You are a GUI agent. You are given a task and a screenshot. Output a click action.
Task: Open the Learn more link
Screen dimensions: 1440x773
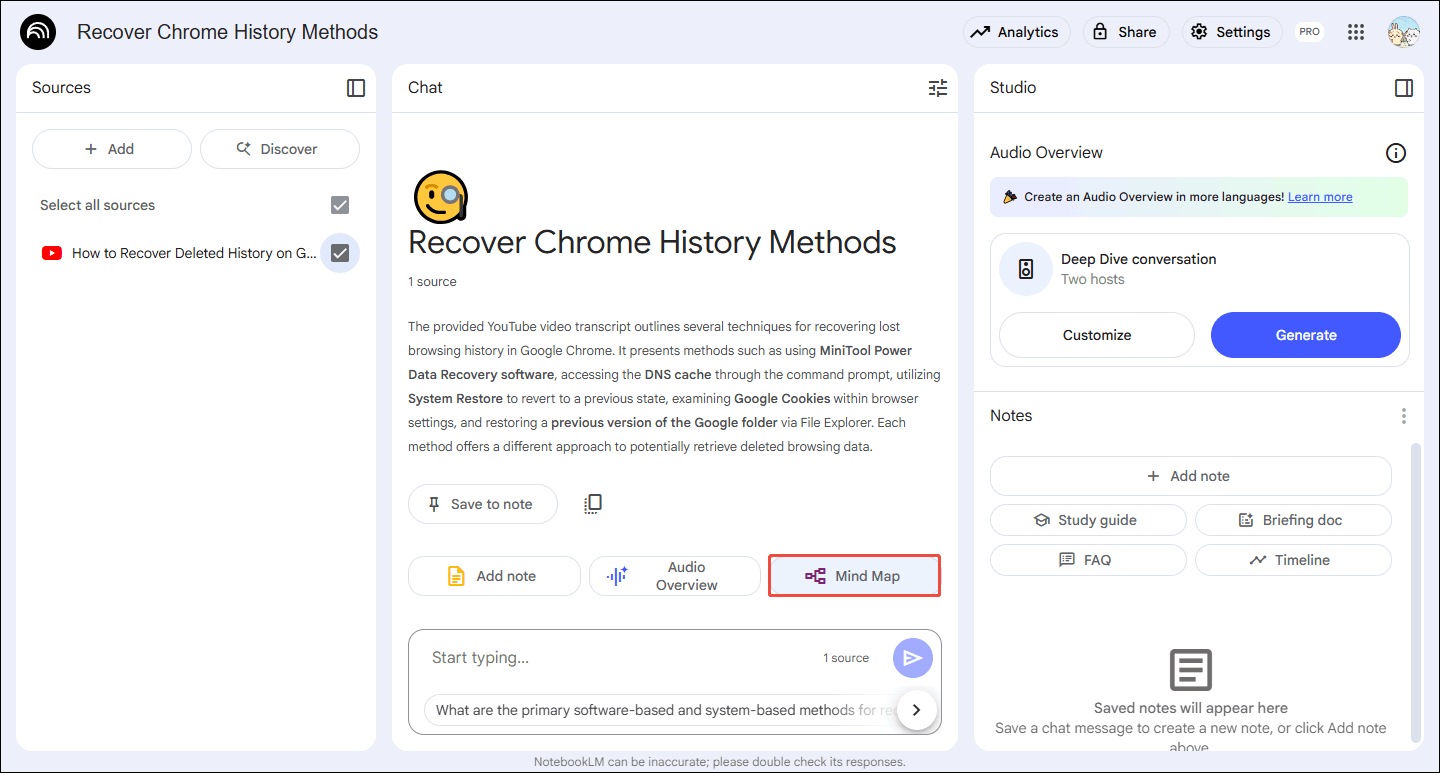(1320, 197)
